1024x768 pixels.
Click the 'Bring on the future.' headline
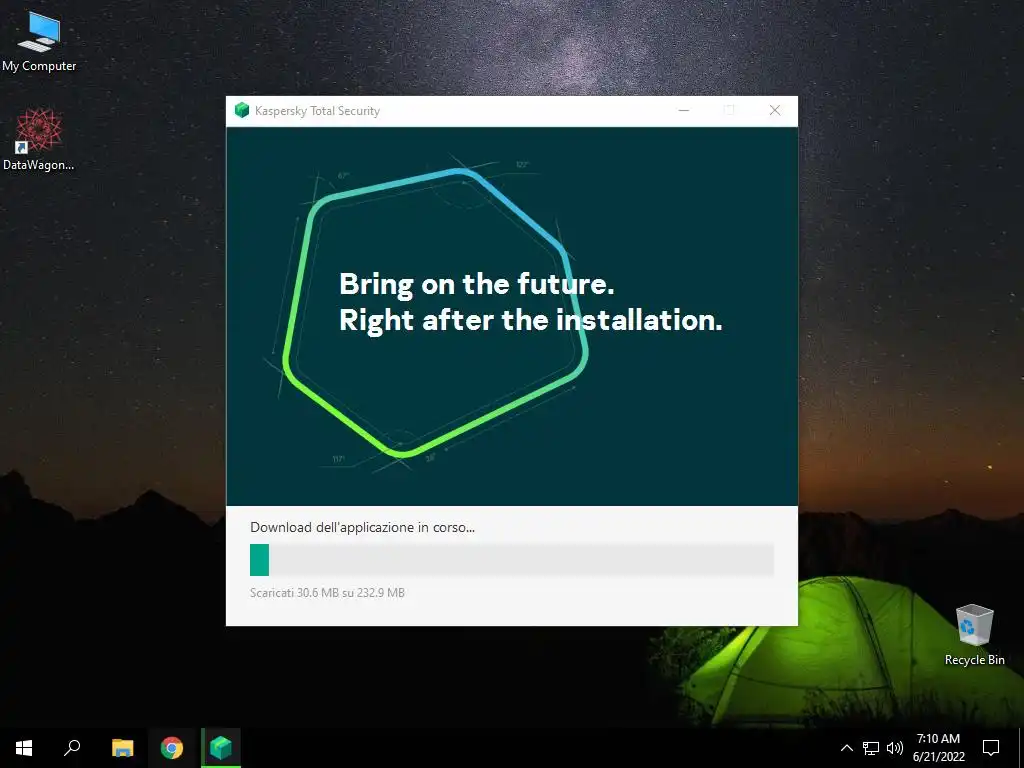(477, 284)
